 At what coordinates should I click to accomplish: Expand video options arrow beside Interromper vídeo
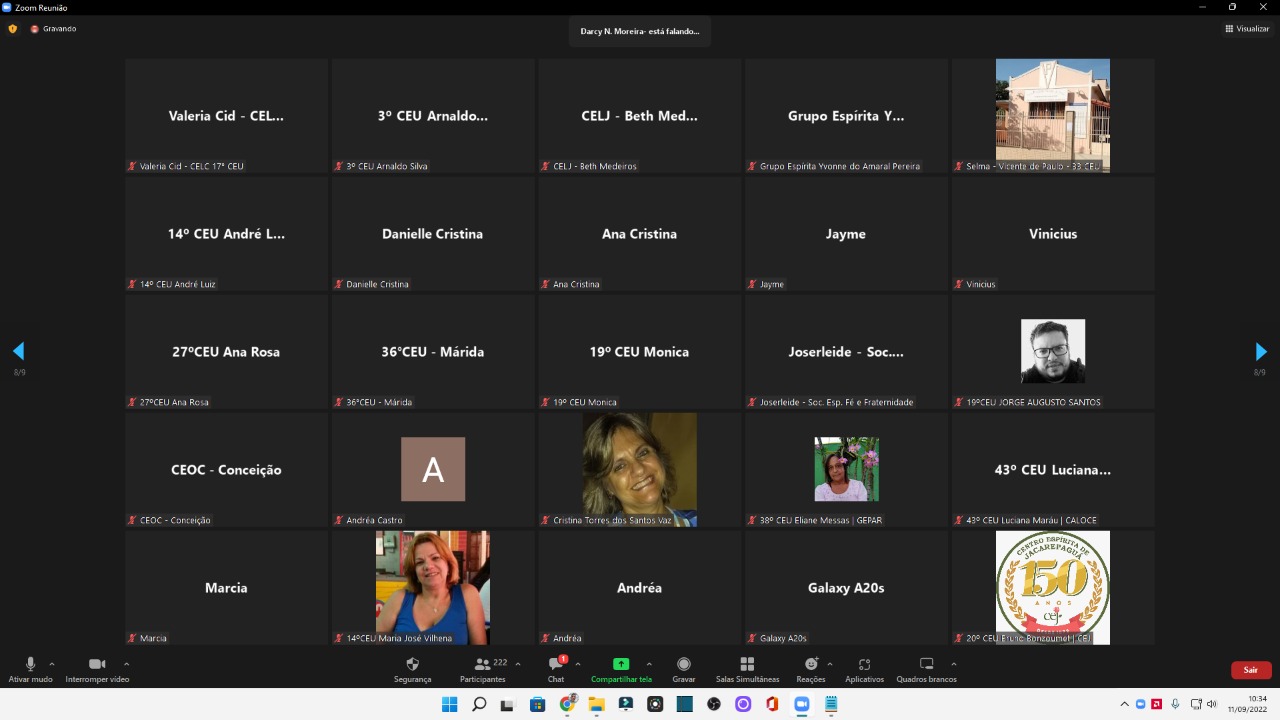[x=126, y=664]
